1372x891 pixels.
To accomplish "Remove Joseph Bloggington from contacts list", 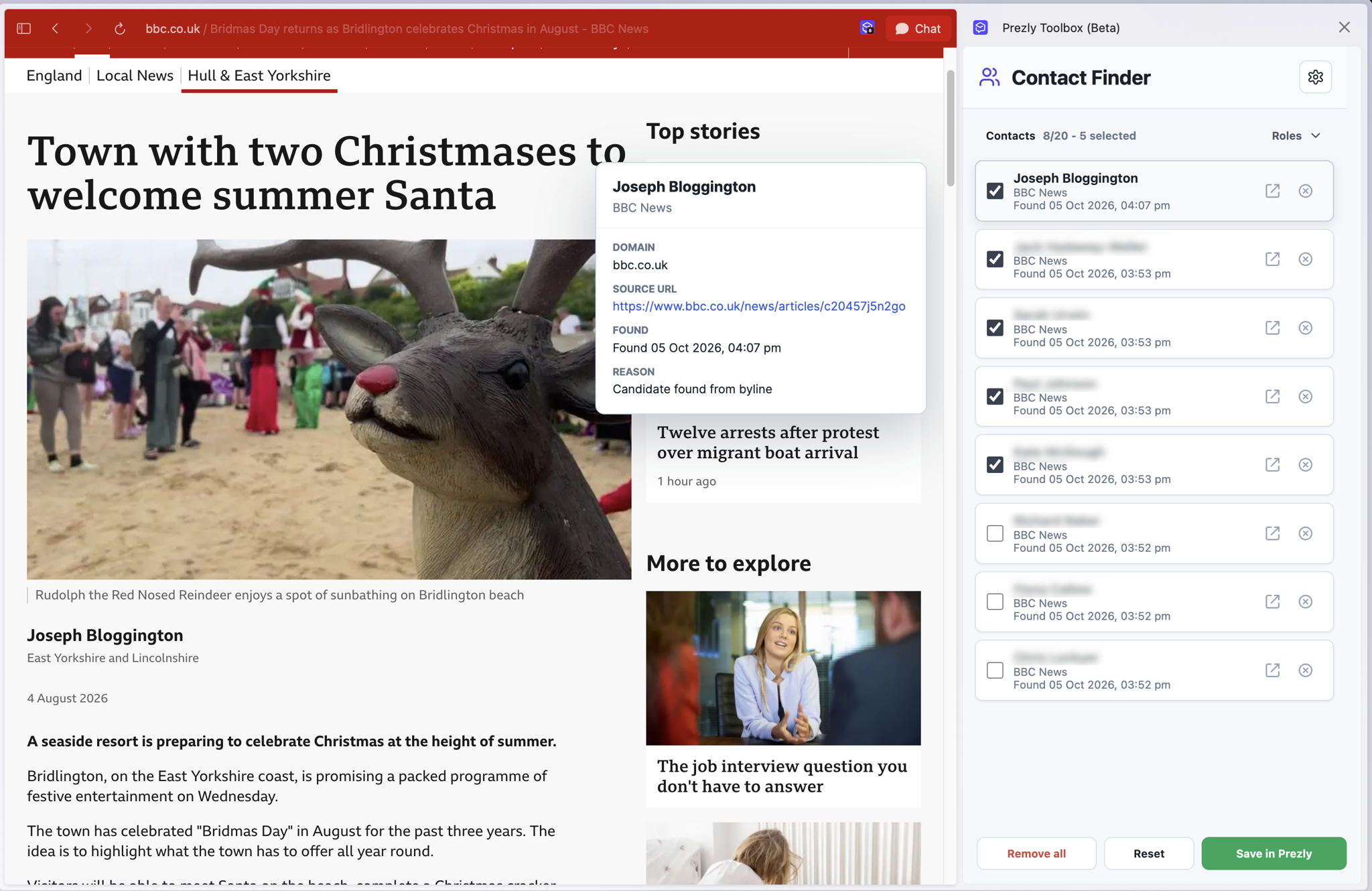I will click(x=1305, y=191).
